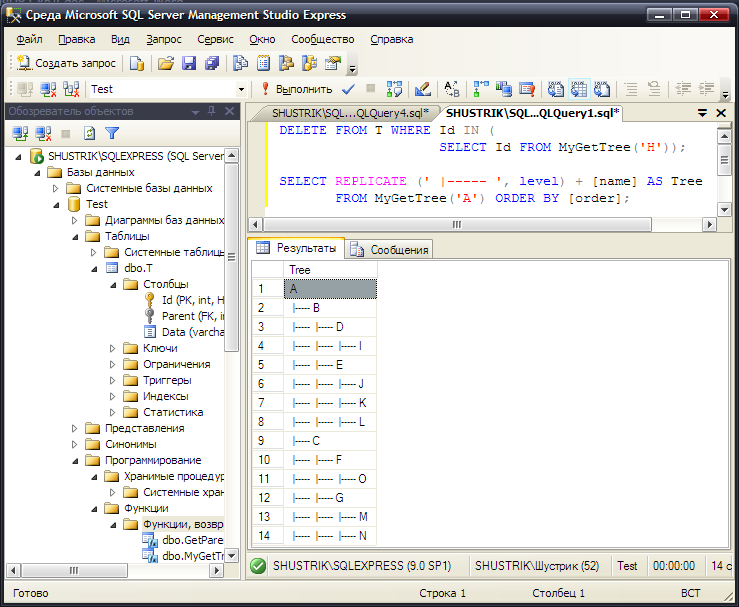Switch to the SQLQuery4.sql tab
Viewport: 739px width, 607px height.
[350, 113]
